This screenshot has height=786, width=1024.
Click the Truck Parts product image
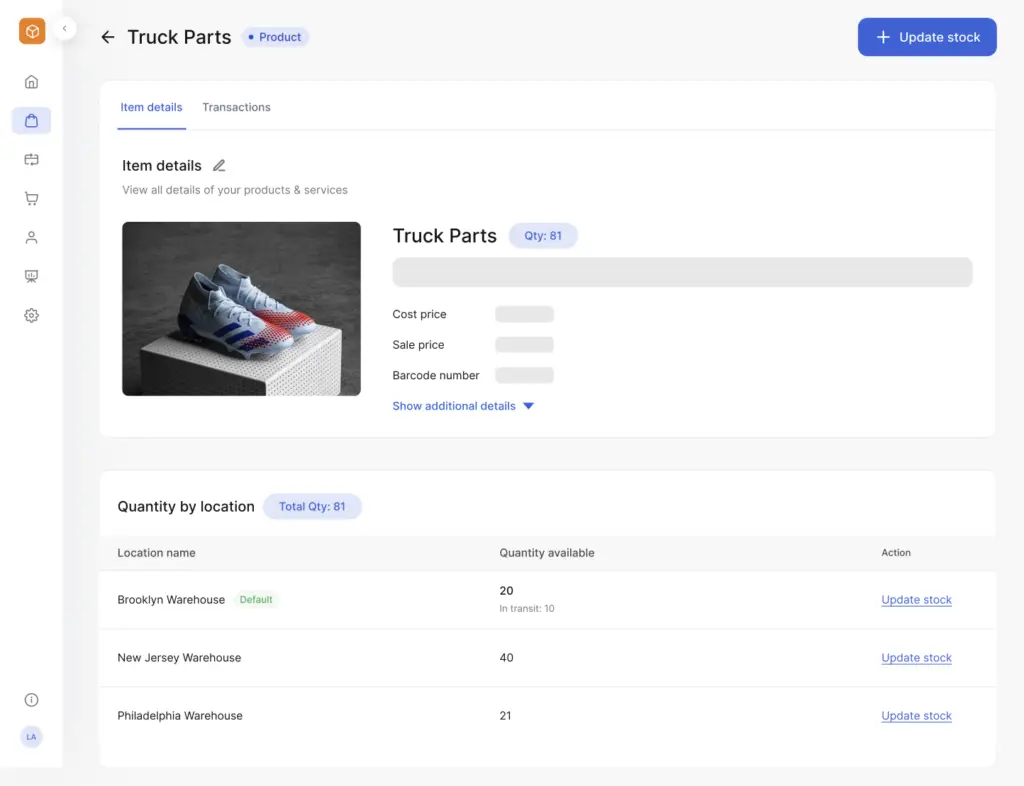pos(241,308)
